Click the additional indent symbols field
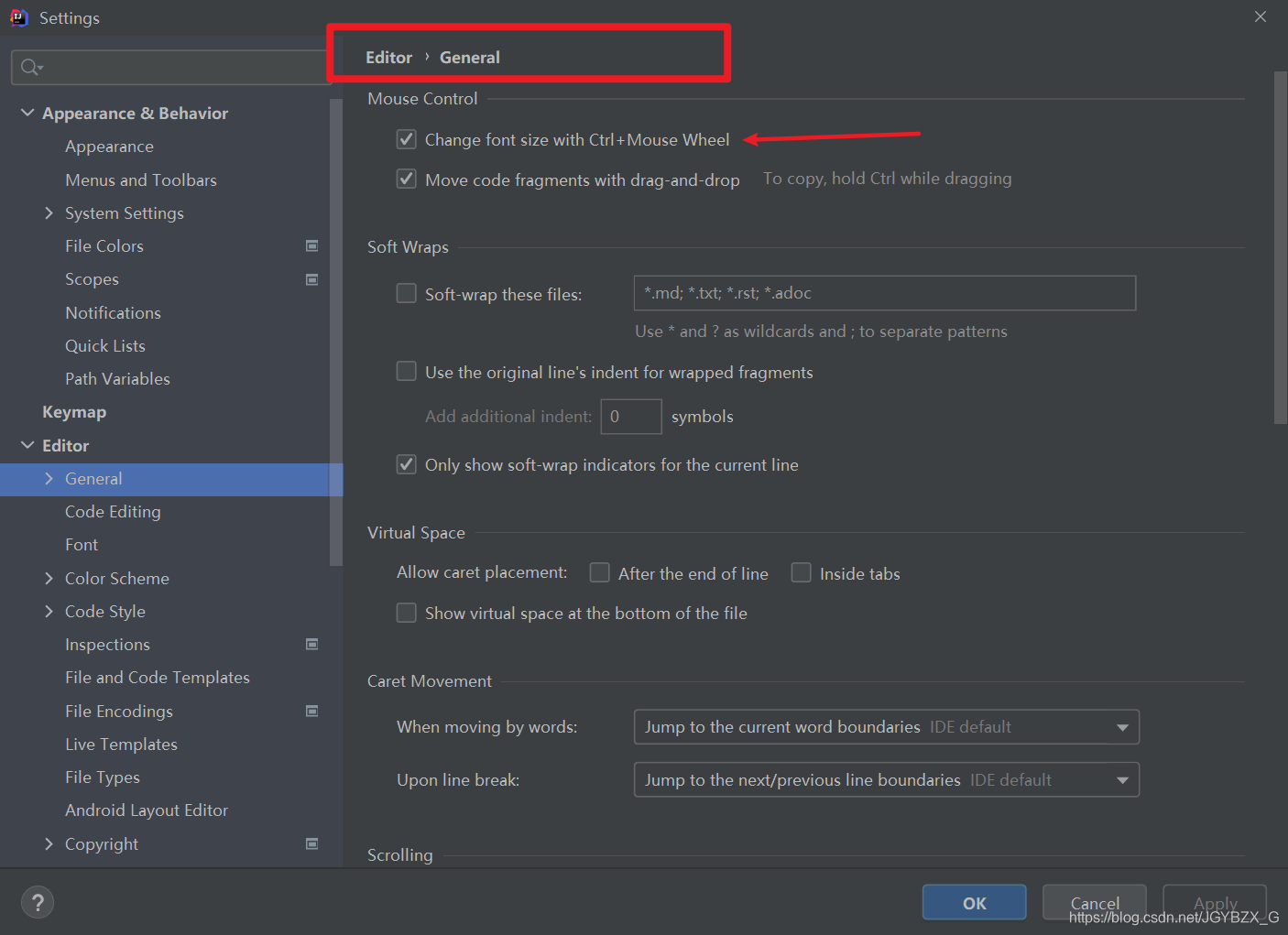This screenshot has height=935, width=1288. 631,417
